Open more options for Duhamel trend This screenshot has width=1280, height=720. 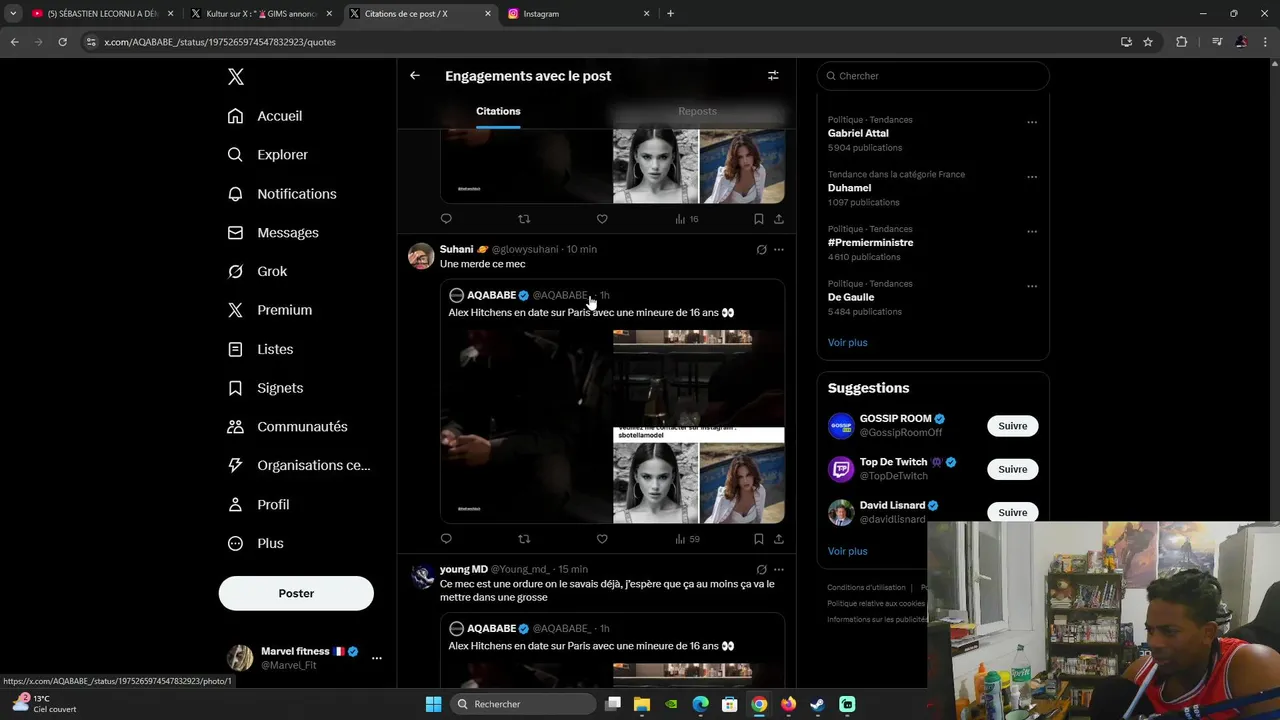point(1032,177)
